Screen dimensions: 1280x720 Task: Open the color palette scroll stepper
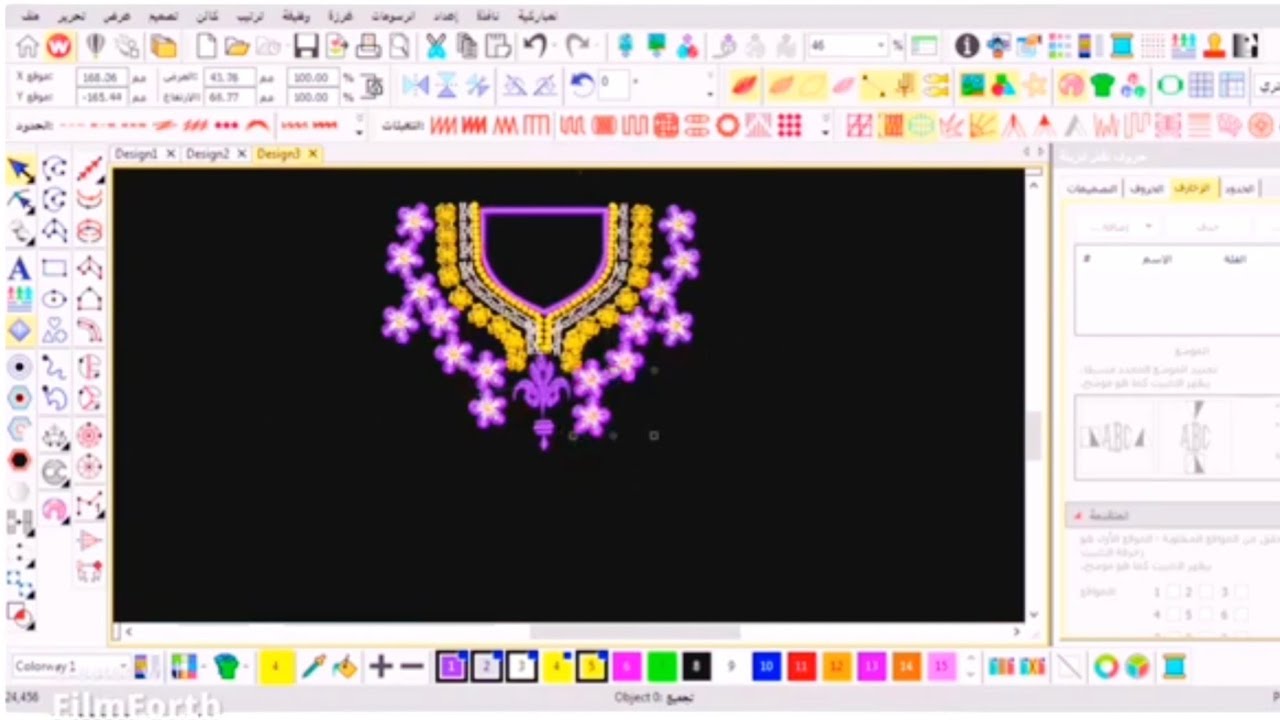(969, 666)
